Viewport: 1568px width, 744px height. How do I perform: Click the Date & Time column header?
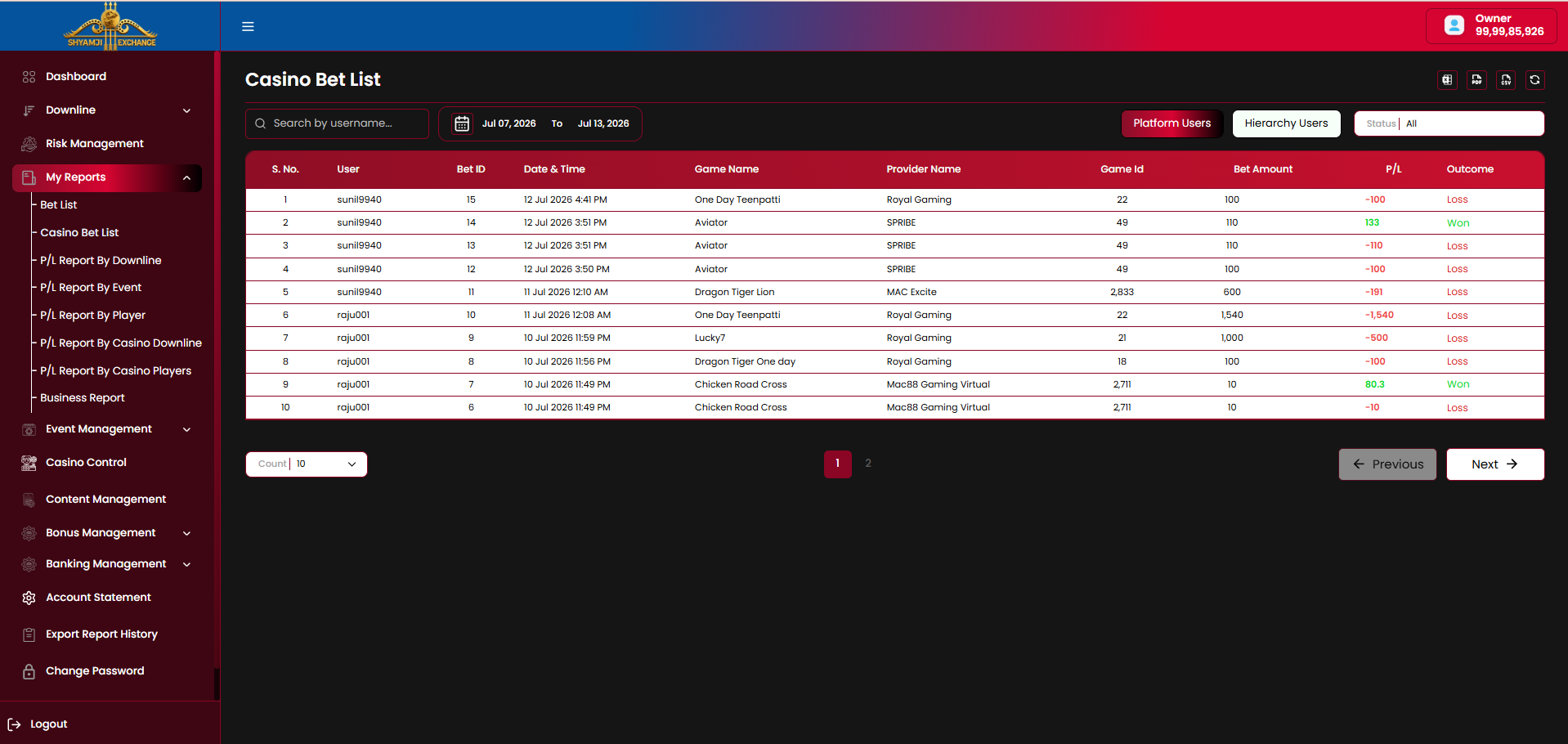point(554,169)
